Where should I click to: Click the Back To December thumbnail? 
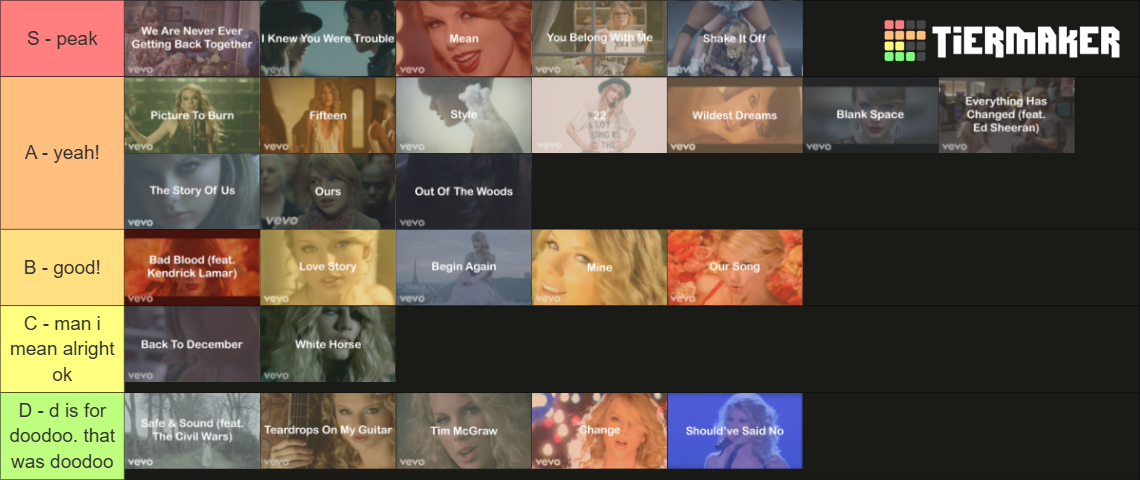tap(192, 344)
